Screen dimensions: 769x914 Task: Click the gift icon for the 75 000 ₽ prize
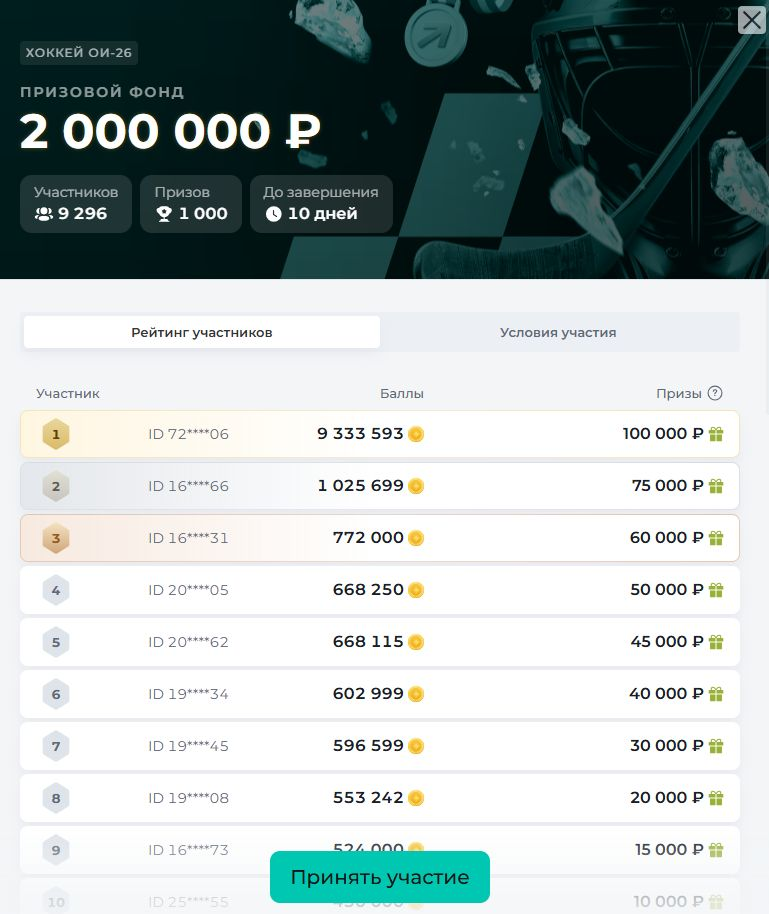tap(716, 486)
